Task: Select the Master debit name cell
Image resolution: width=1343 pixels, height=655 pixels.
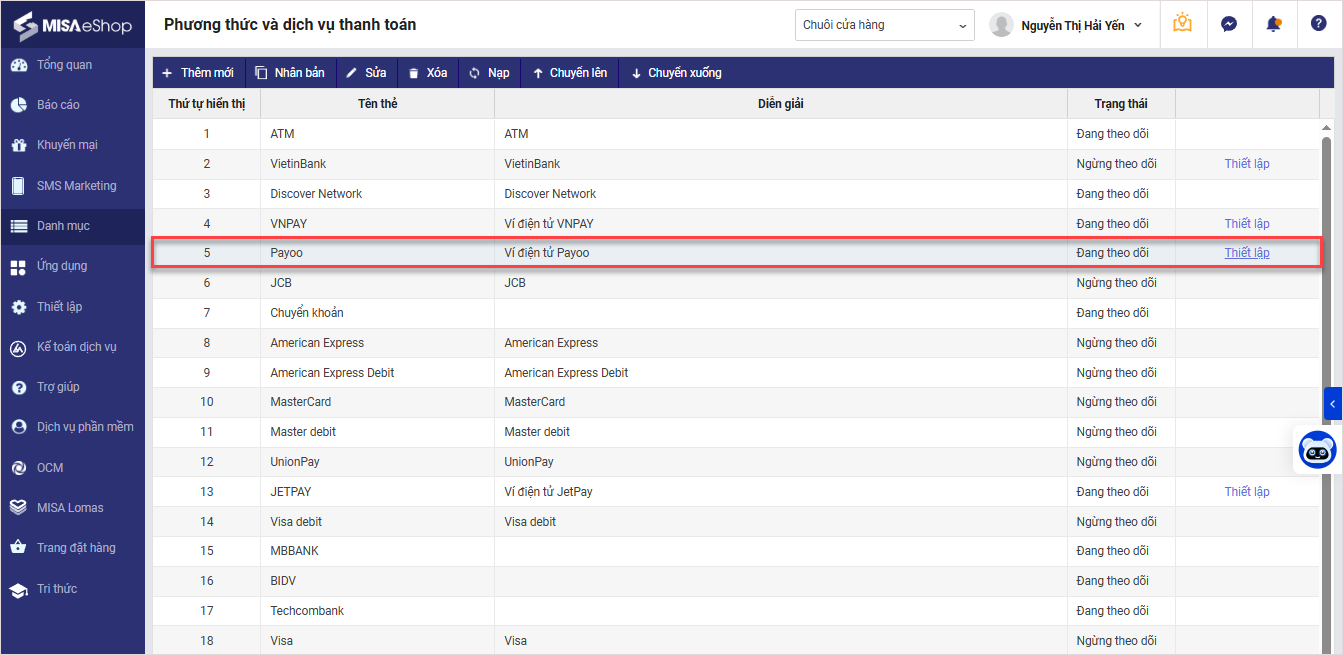Action: tap(377, 432)
